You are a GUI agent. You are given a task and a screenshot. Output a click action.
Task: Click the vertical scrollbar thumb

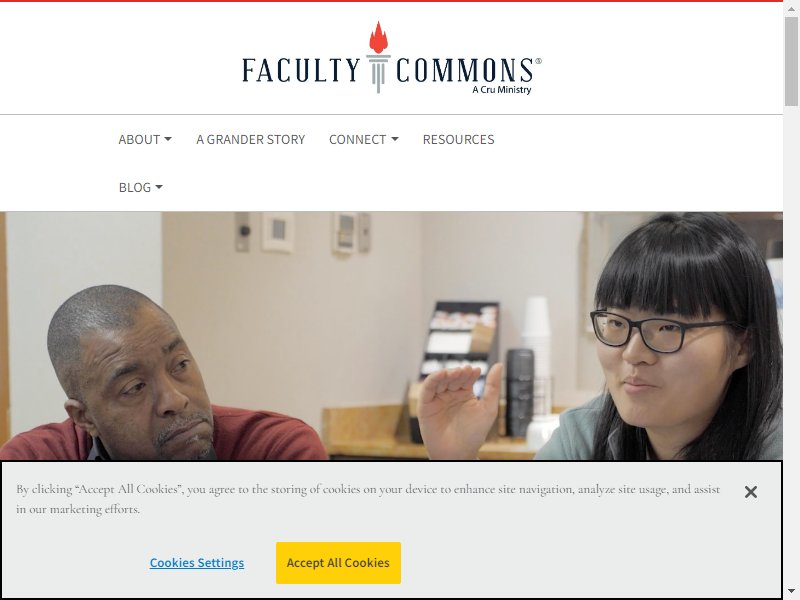tap(791, 61)
